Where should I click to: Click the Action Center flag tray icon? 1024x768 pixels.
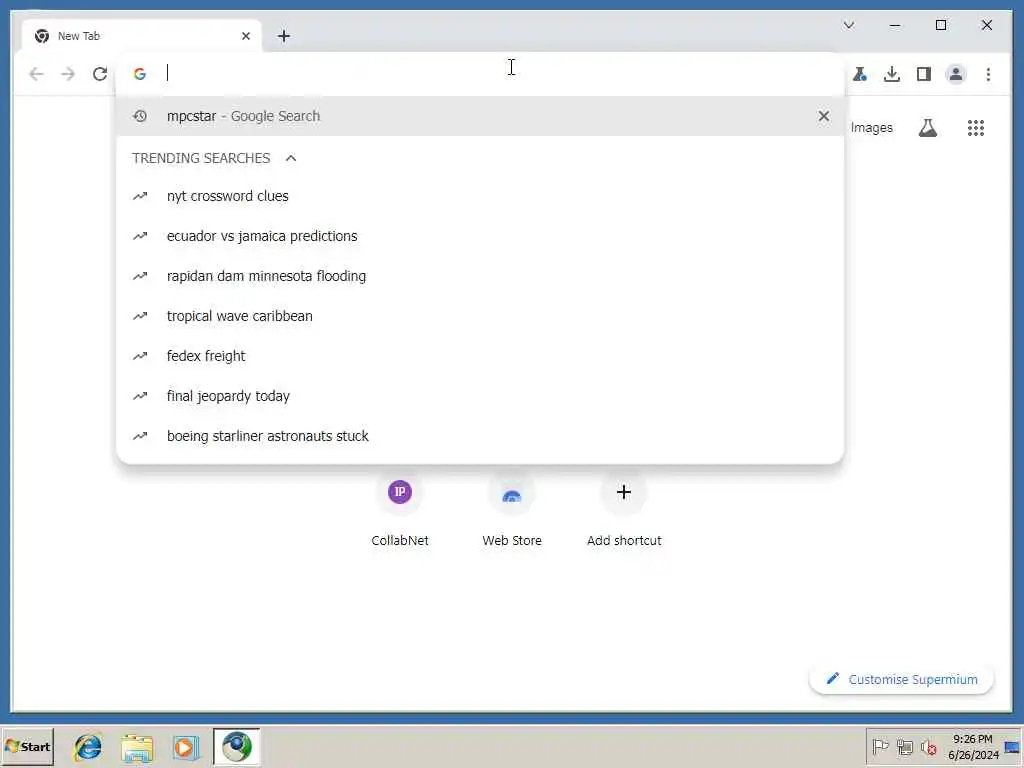880,746
